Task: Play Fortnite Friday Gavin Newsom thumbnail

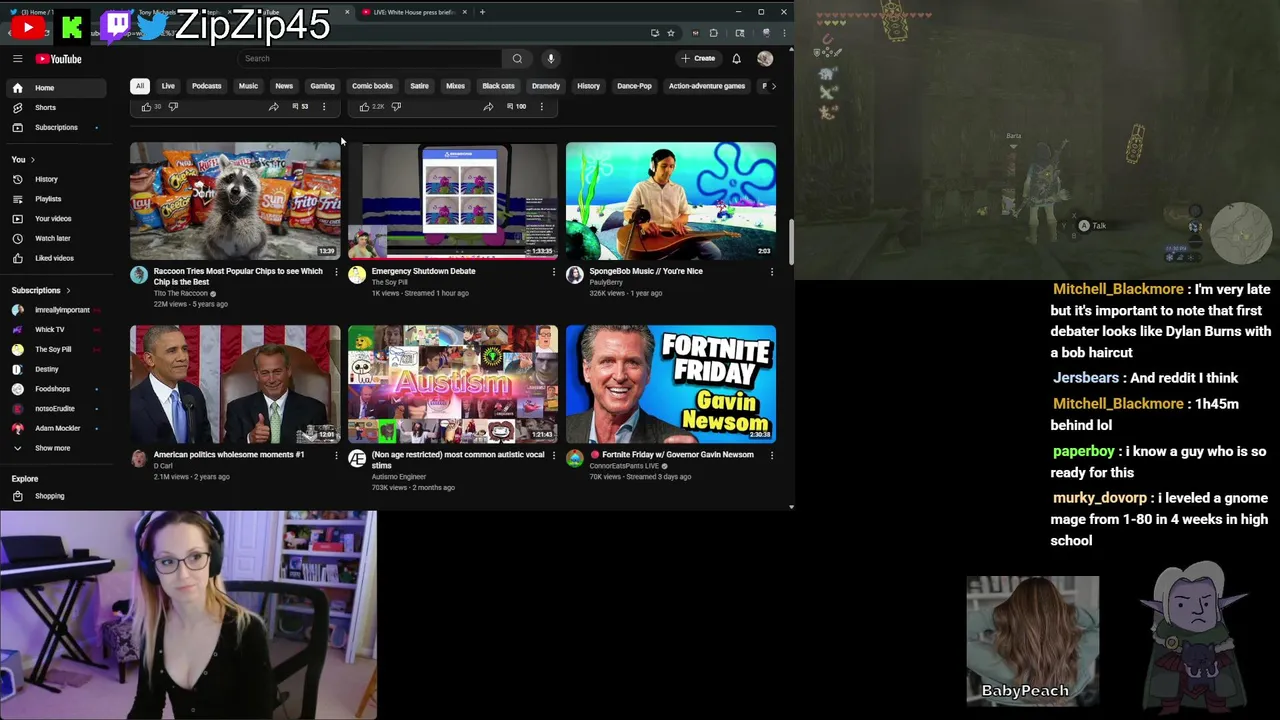Action: (671, 384)
